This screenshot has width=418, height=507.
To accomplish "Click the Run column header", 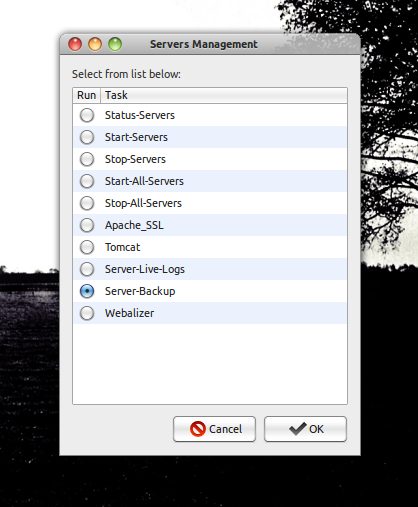I will click(x=87, y=95).
